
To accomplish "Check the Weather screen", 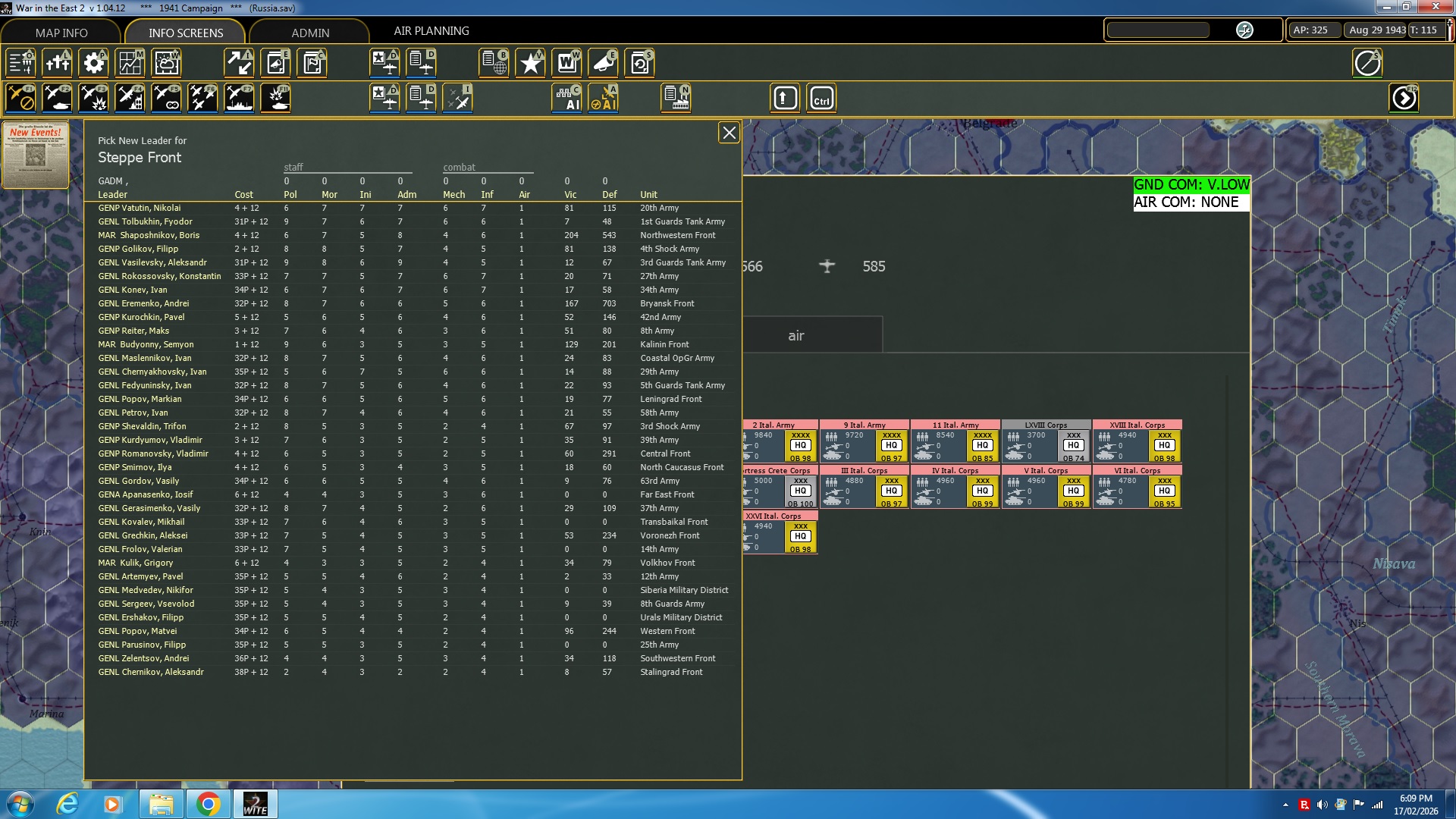I will [x=166, y=63].
